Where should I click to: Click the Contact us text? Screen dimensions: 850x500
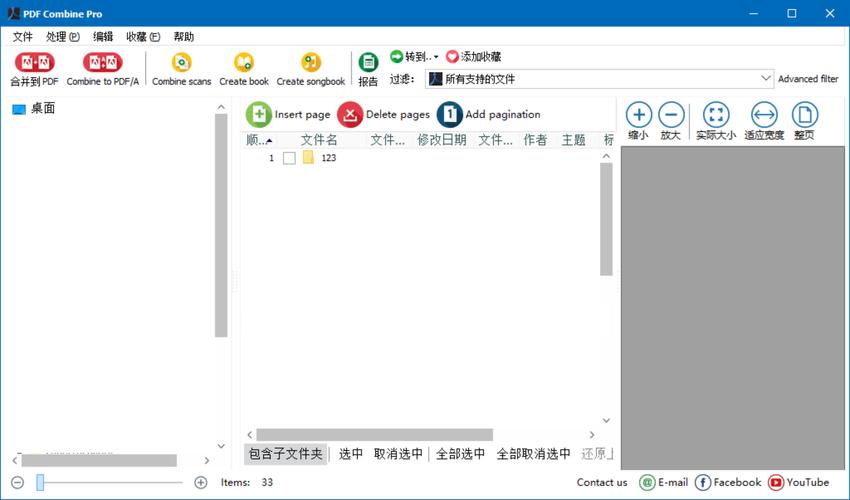(602, 482)
